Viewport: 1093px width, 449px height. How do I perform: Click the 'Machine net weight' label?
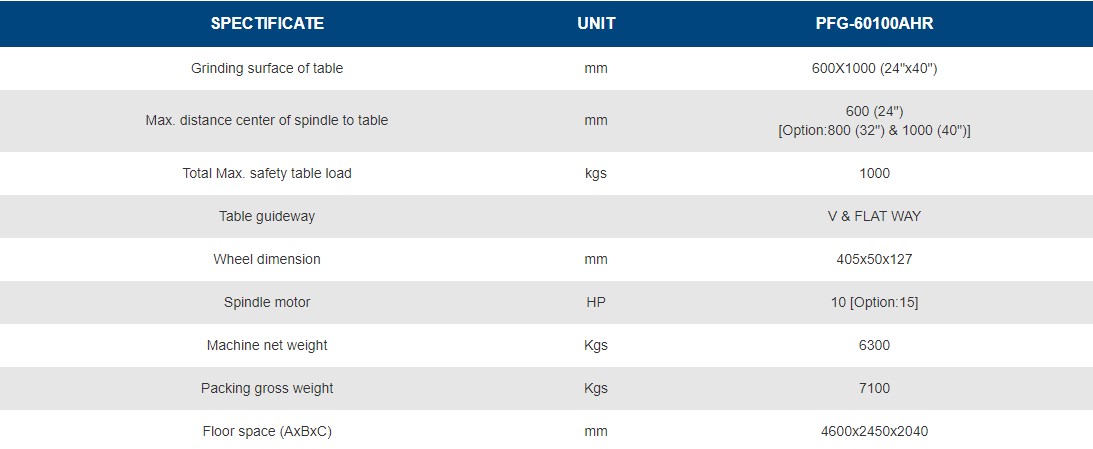pyautogui.click(x=267, y=345)
